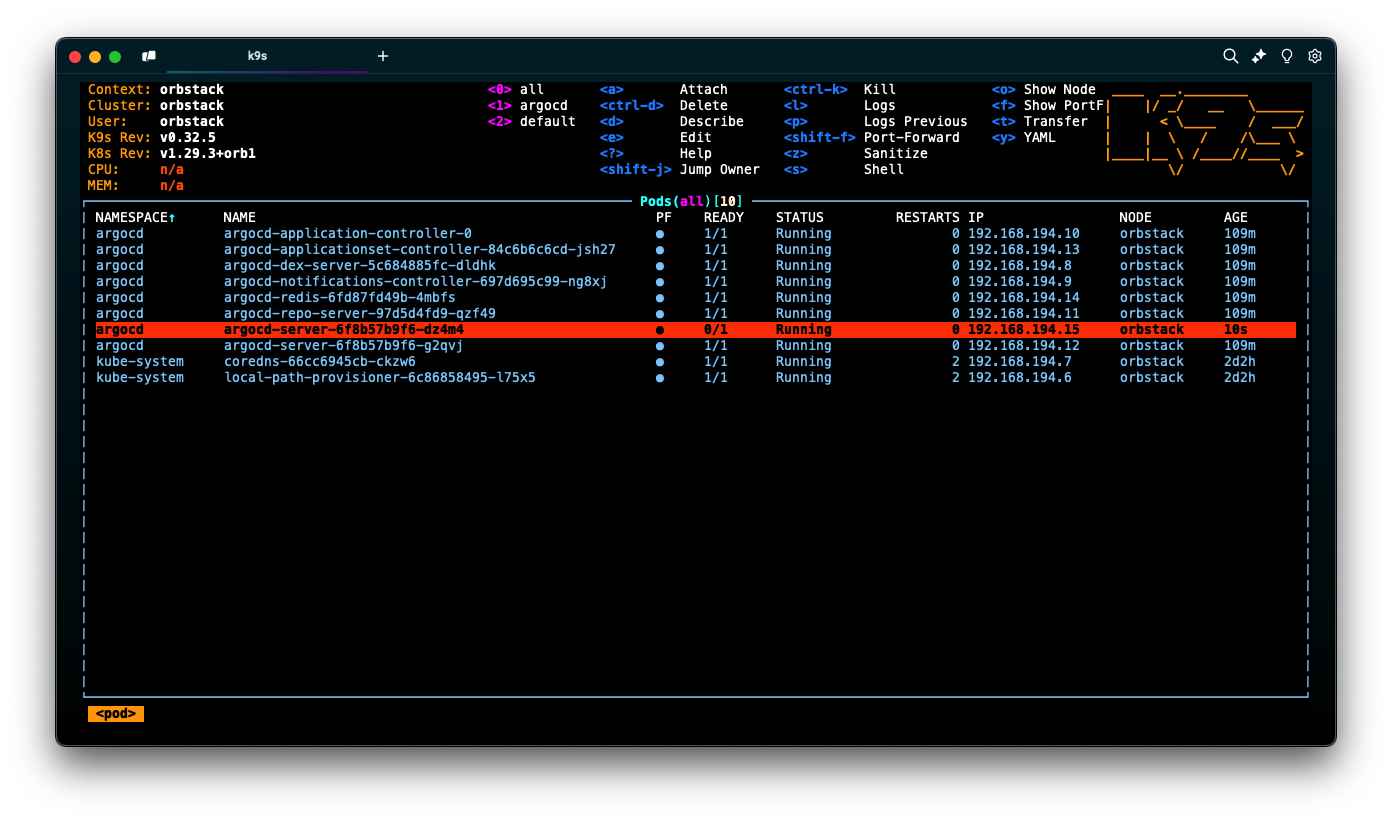1392x820 pixels.
Task: Click the panes icon beside window controls
Action: [149, 56]
